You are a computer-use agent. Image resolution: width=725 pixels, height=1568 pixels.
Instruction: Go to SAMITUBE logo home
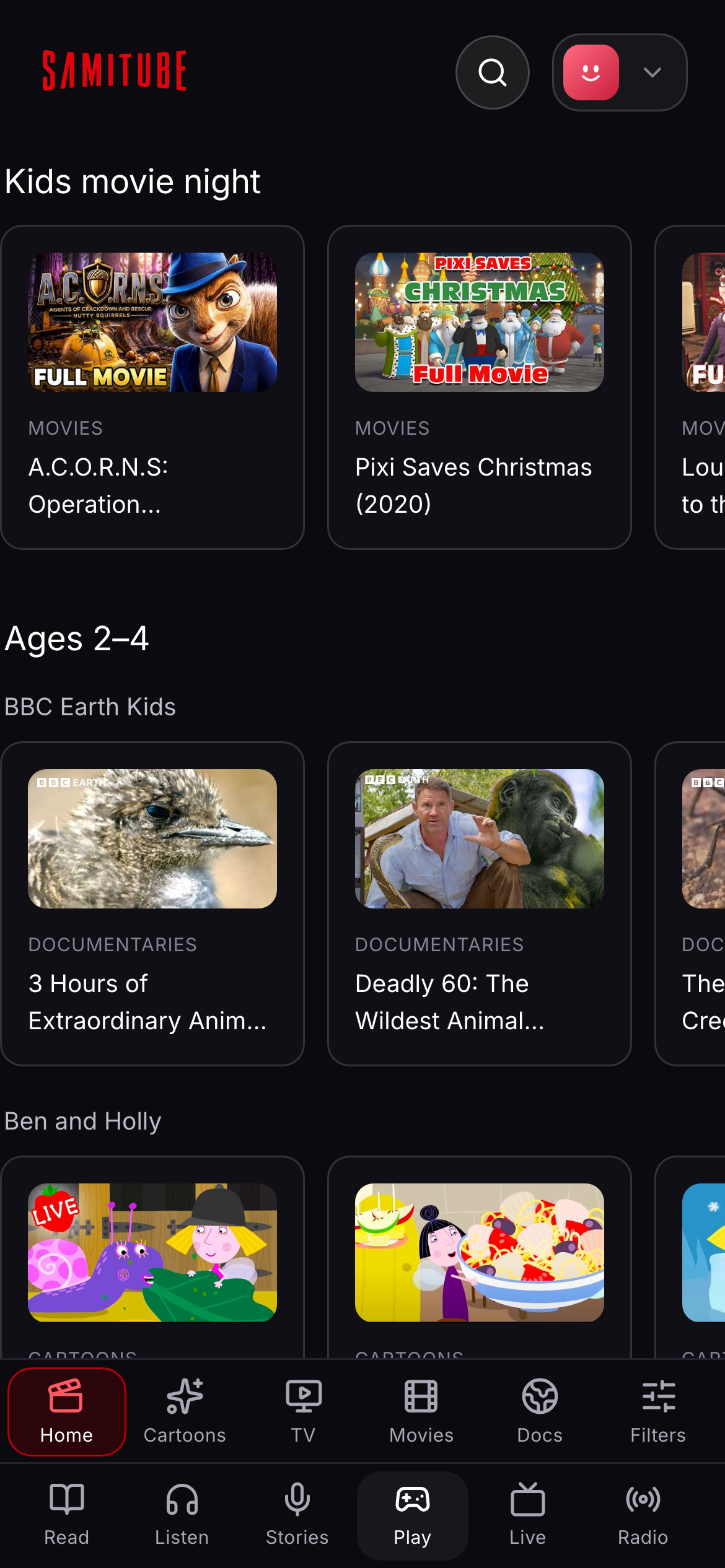(114, 71)
